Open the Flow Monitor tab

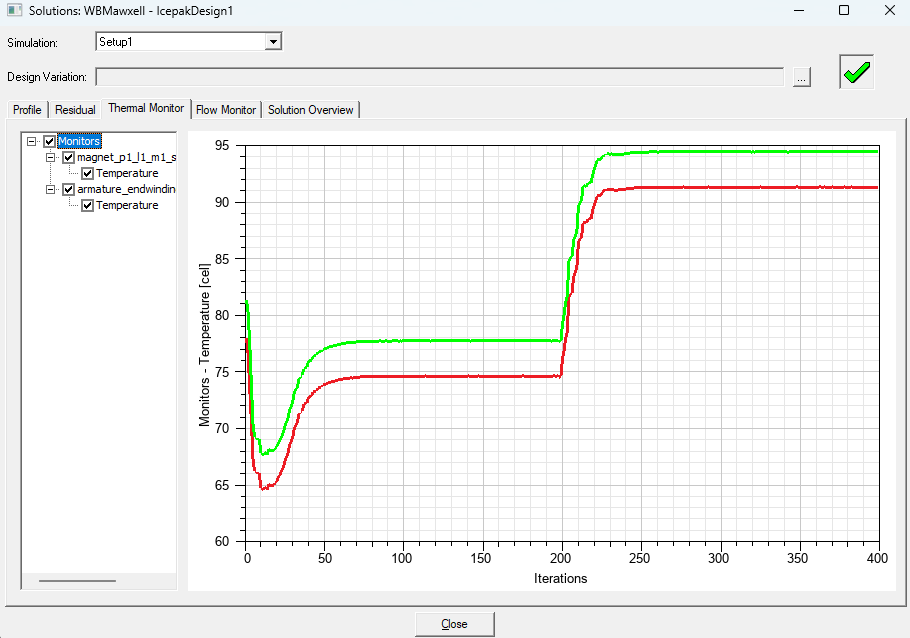[226, 110]
